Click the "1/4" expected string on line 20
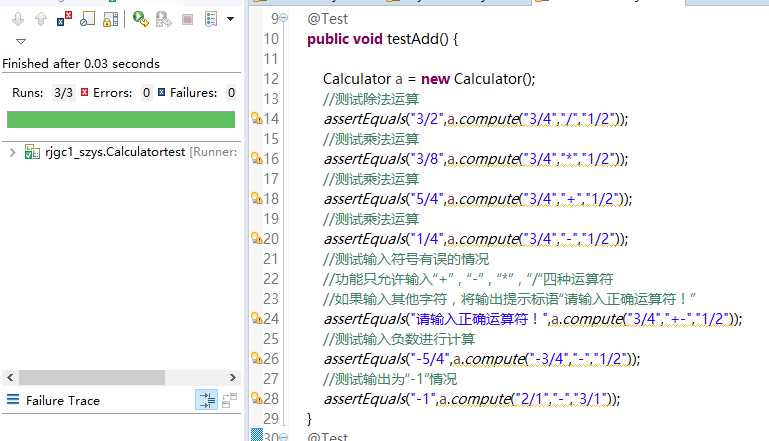Image resolution: width=769 pixels, height=441 pixels. [426, 239]
